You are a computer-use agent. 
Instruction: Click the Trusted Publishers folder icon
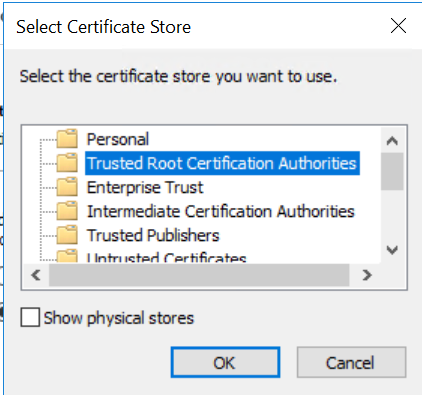point(67,235)
